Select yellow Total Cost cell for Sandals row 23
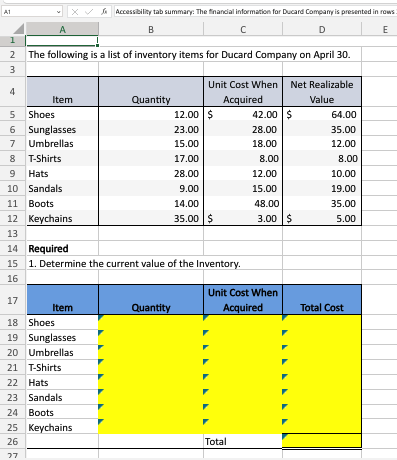Viewport: 397px width, 460px height. click(322, 397)
